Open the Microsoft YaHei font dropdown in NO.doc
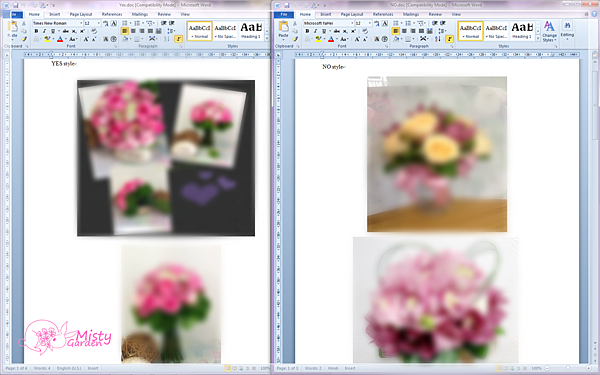The width and height of the screenshot is (600, 375). click(352, 23)
